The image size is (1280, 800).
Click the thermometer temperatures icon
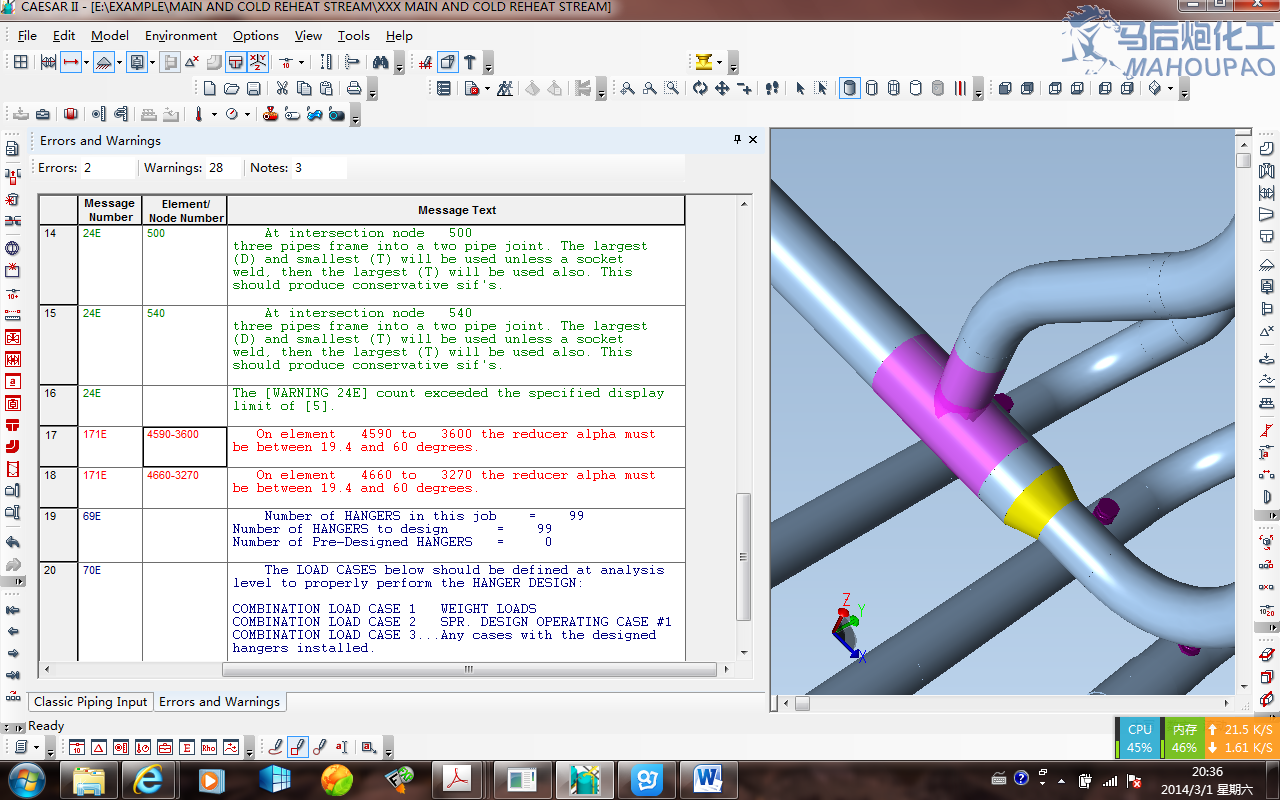(198, 114)
